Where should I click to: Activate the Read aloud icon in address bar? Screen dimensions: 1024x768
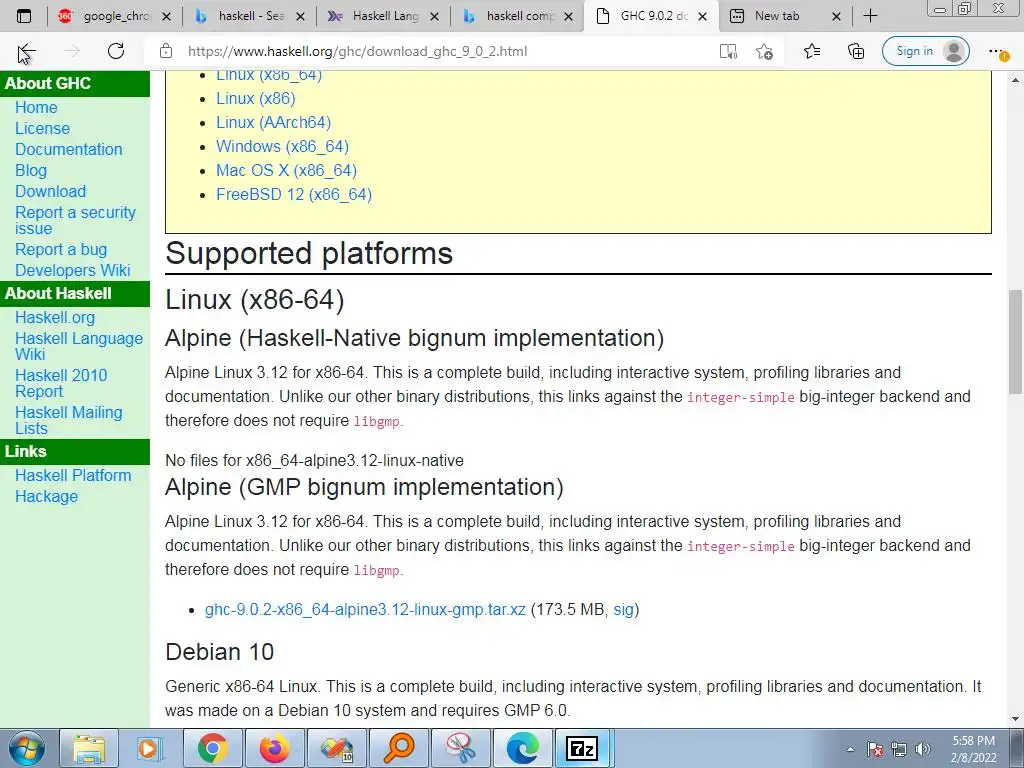click(728, 51)
